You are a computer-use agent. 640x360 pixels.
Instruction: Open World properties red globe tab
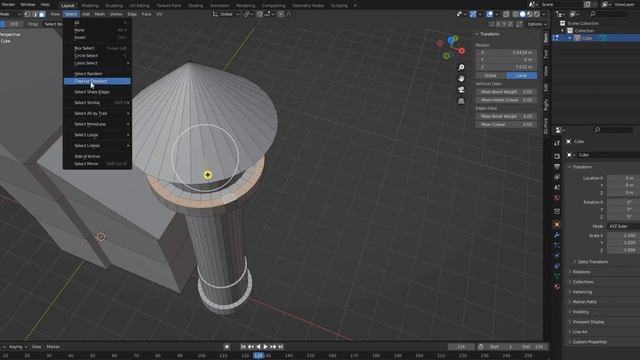(x=557, y=198)
